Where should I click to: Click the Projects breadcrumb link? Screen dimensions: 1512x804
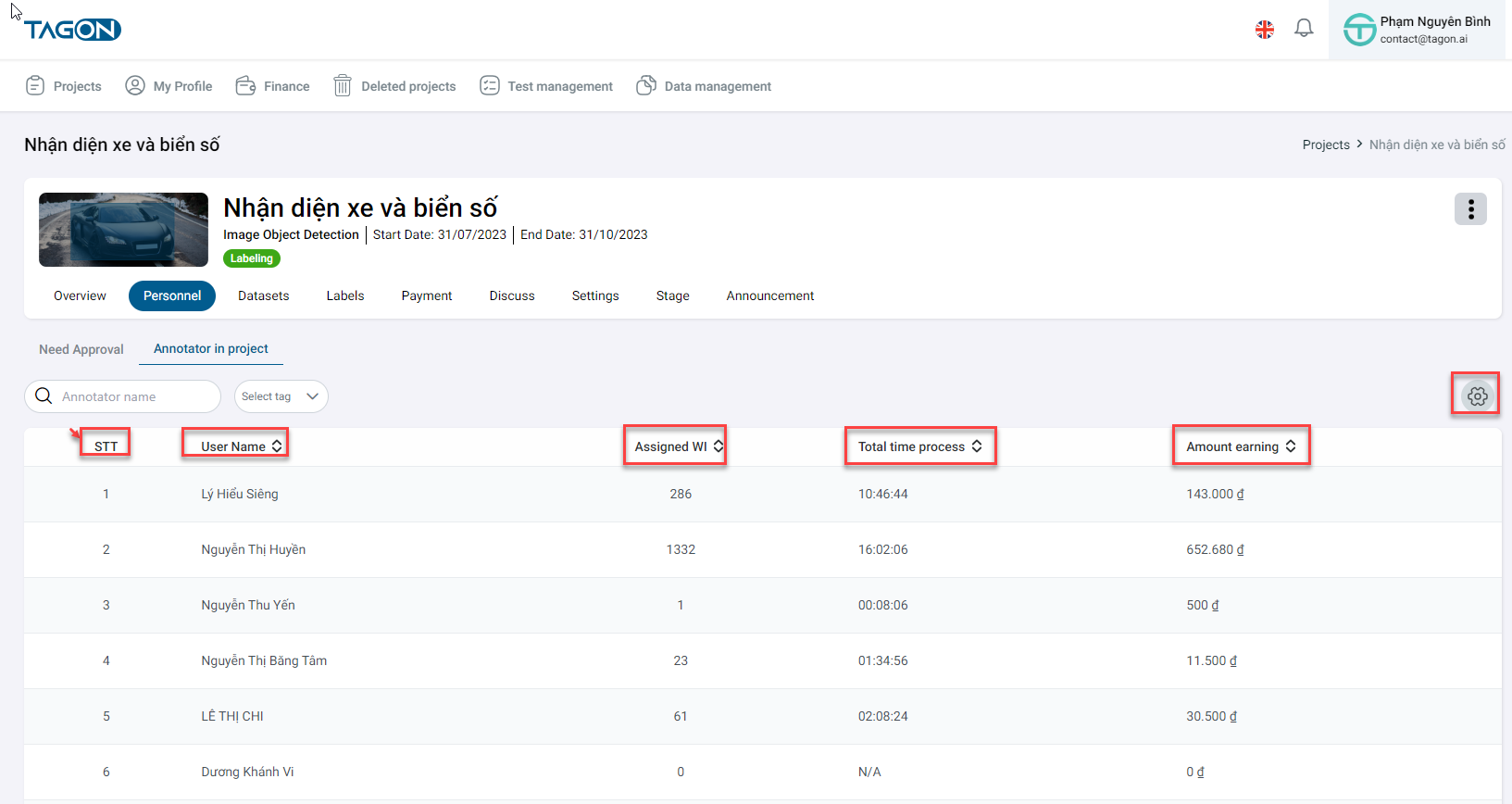click(x=1325, y=145)
